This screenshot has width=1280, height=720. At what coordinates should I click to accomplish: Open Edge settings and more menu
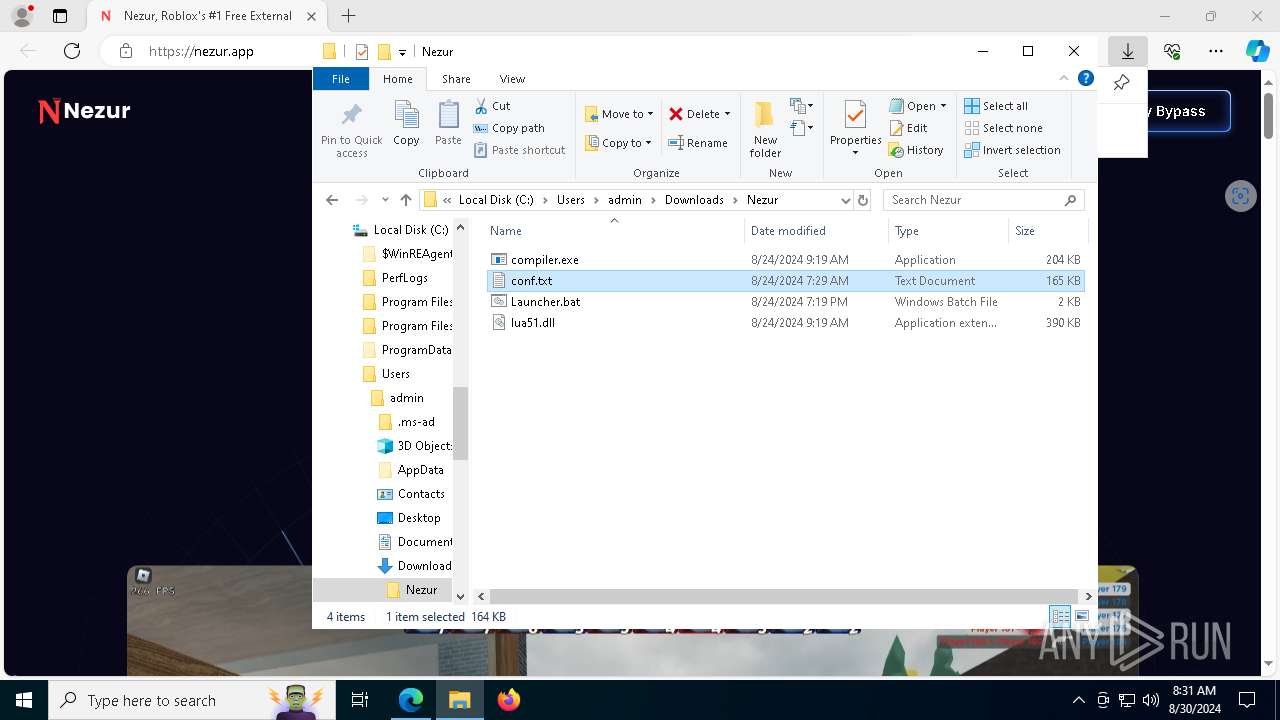(1216, 51)
